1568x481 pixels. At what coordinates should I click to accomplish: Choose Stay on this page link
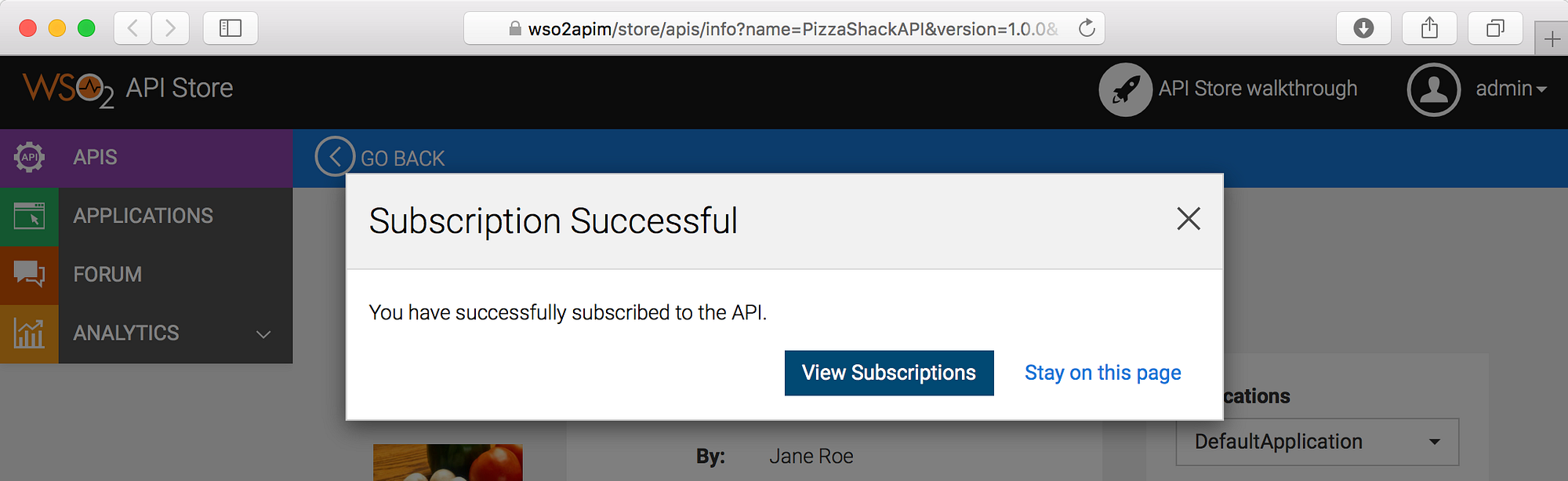(1102, 373)
